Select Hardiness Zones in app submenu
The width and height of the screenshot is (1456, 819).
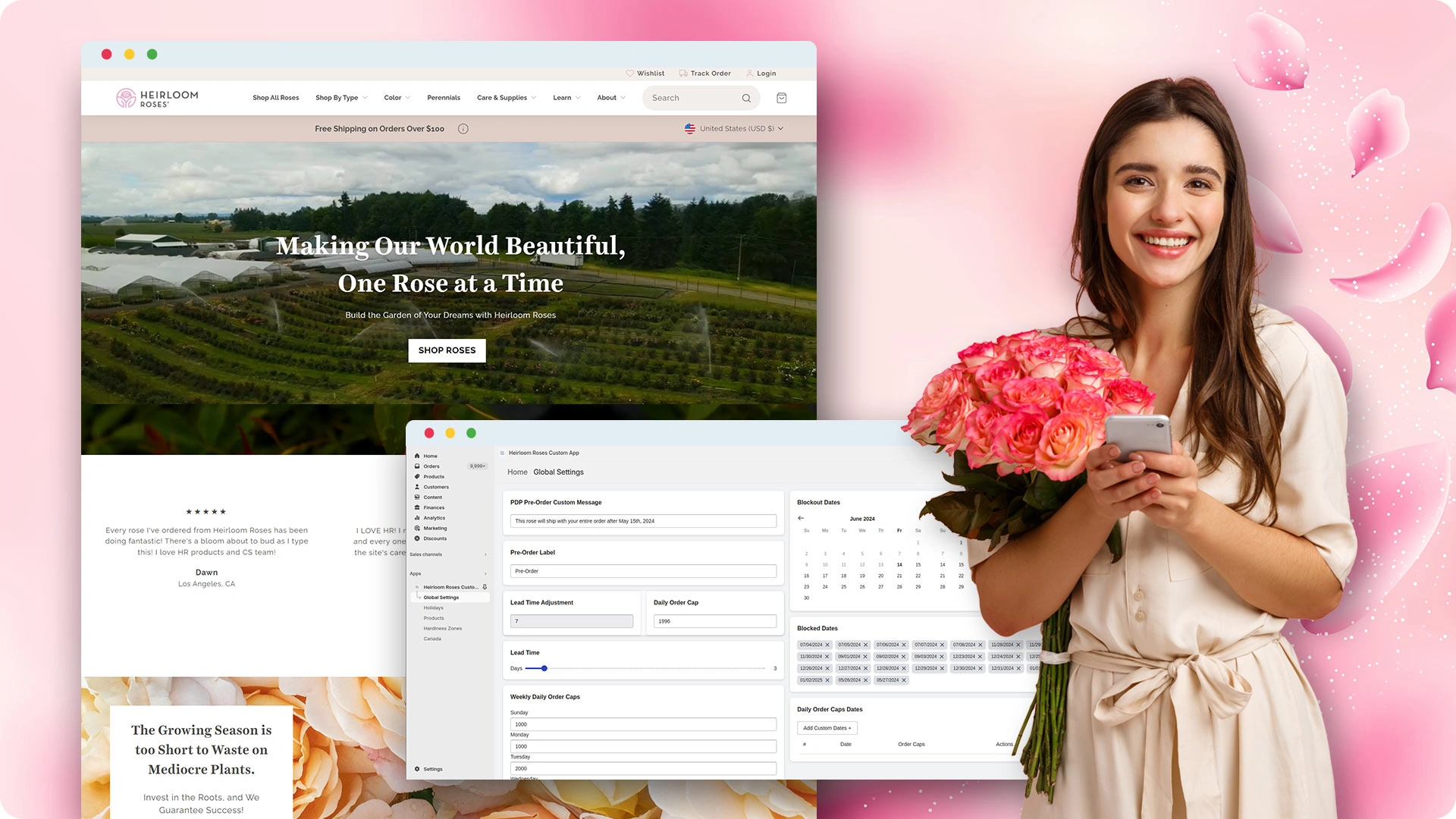pyautogui.click(x=442, y=629)
